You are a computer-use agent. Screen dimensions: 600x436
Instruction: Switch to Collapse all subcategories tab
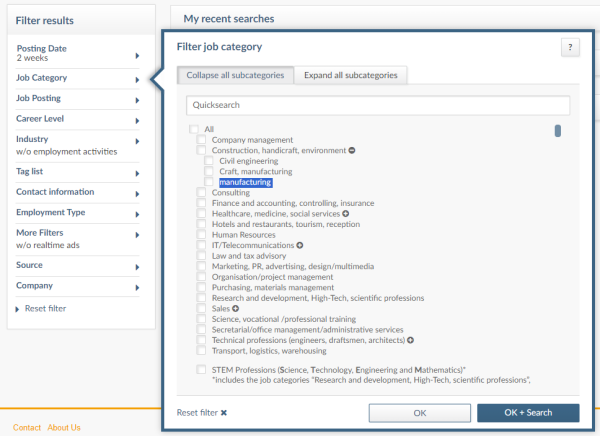[x=235, y=75]
